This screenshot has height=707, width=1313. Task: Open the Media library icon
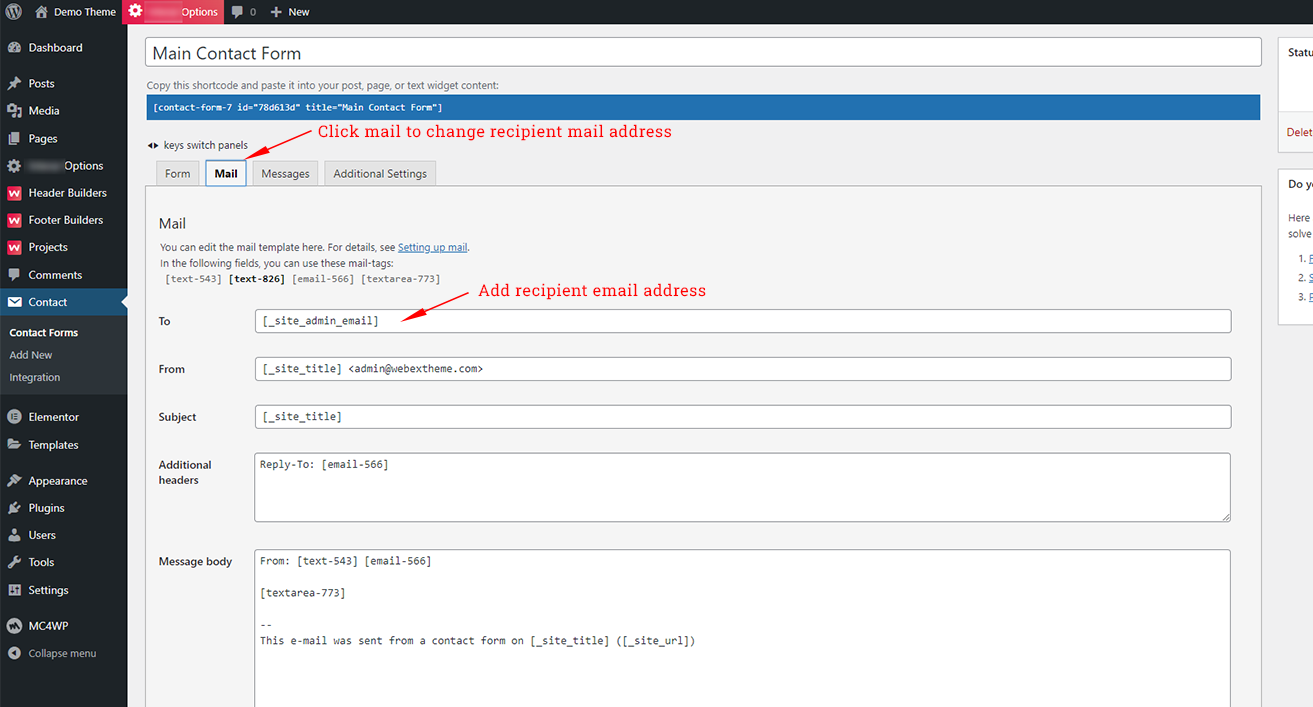[x=14, y=110]
